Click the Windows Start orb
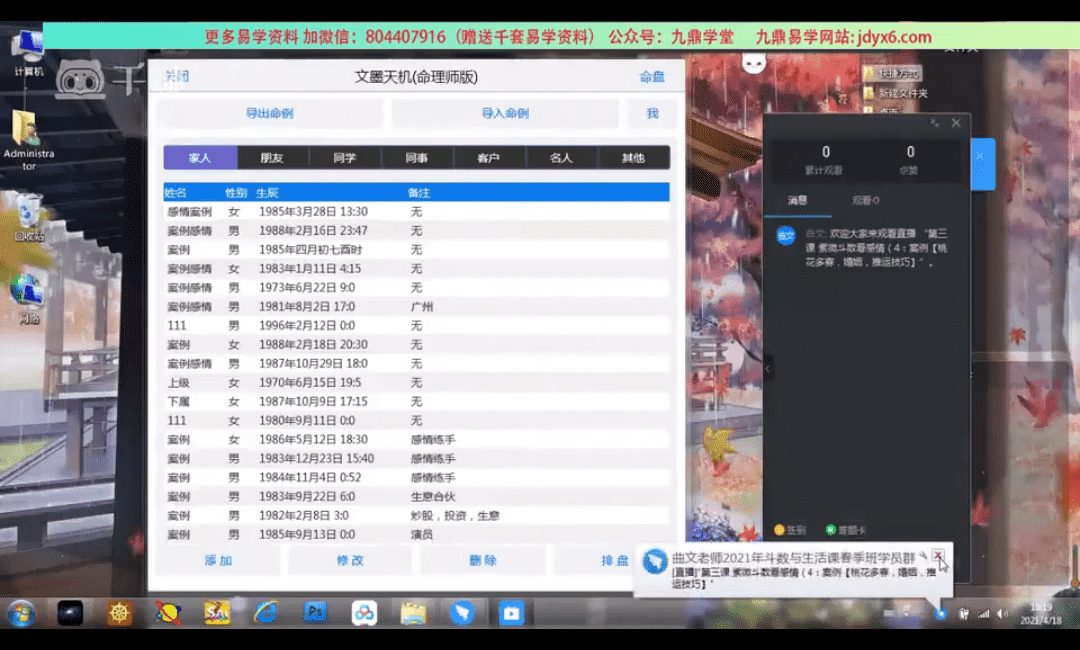1080x650 pixels. (21, 613)
